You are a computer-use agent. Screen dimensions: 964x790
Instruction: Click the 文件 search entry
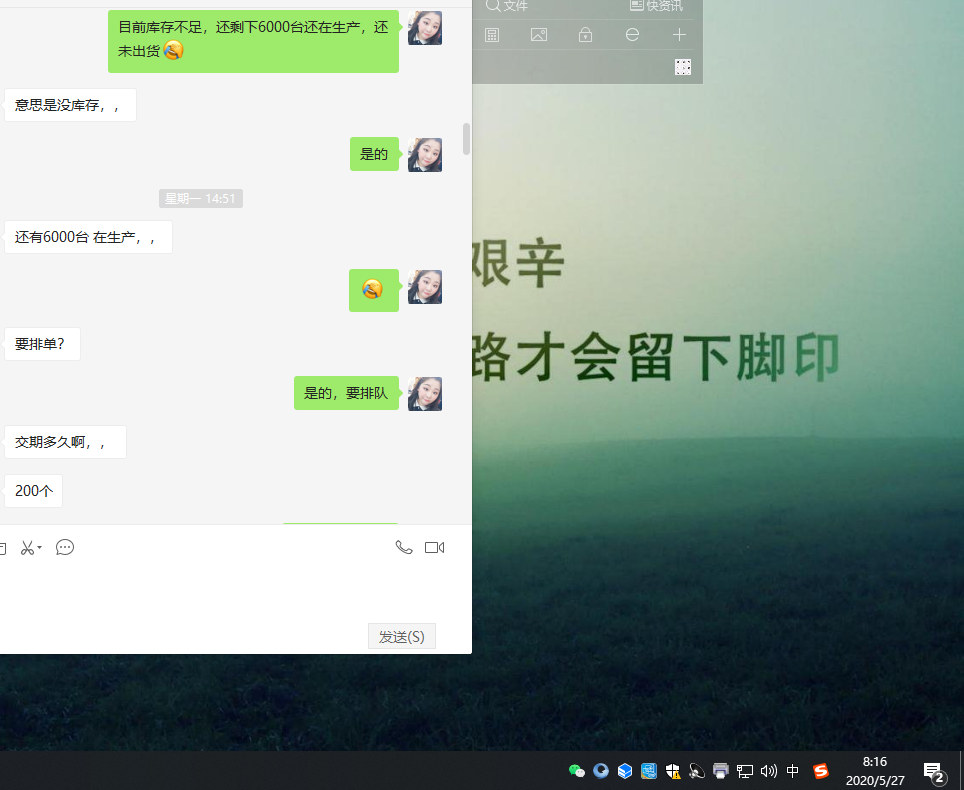click(506, 6)
